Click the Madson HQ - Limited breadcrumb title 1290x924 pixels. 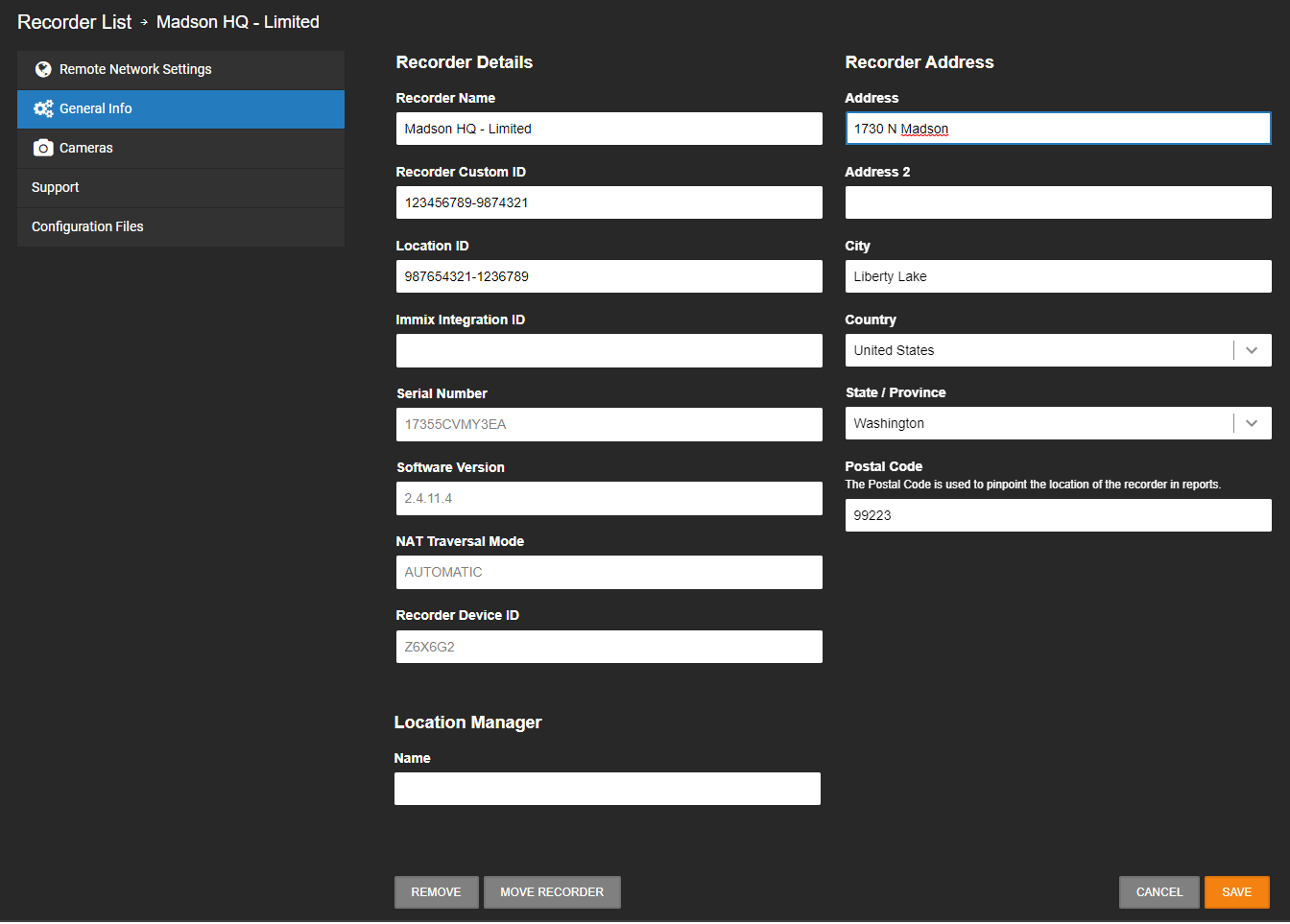[x=238, y=22]
